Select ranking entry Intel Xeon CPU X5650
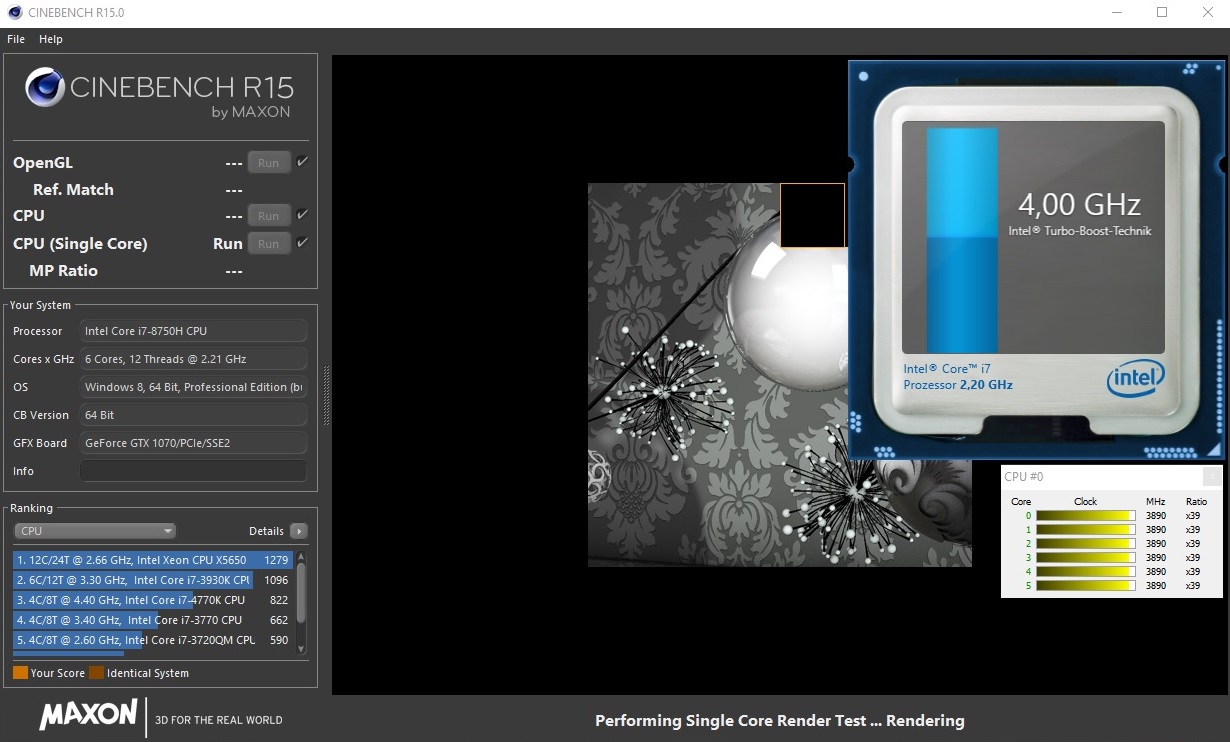This screenshot has width=1230, height=742. 152,560
